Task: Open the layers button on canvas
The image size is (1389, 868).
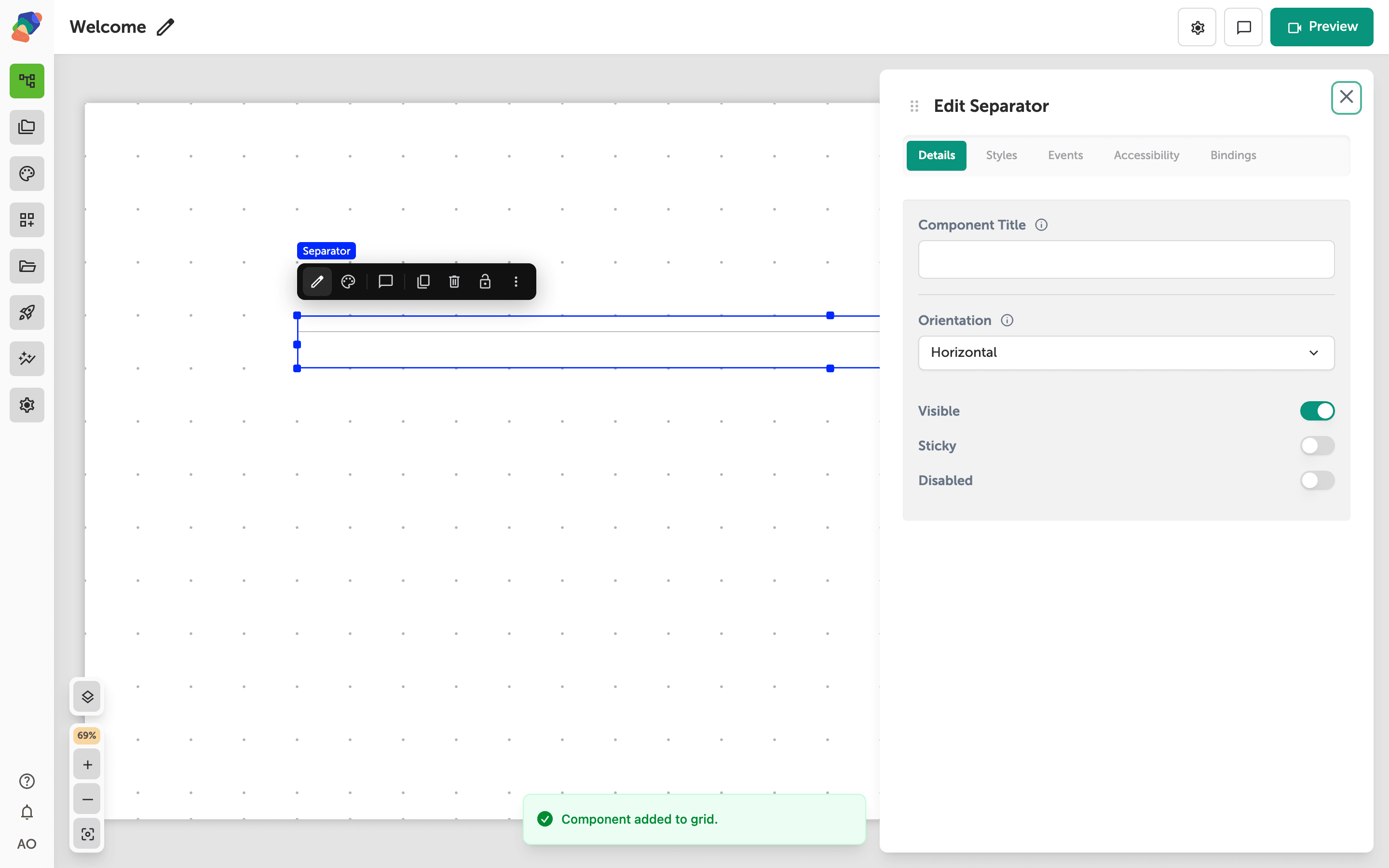Action: point(87,697)
